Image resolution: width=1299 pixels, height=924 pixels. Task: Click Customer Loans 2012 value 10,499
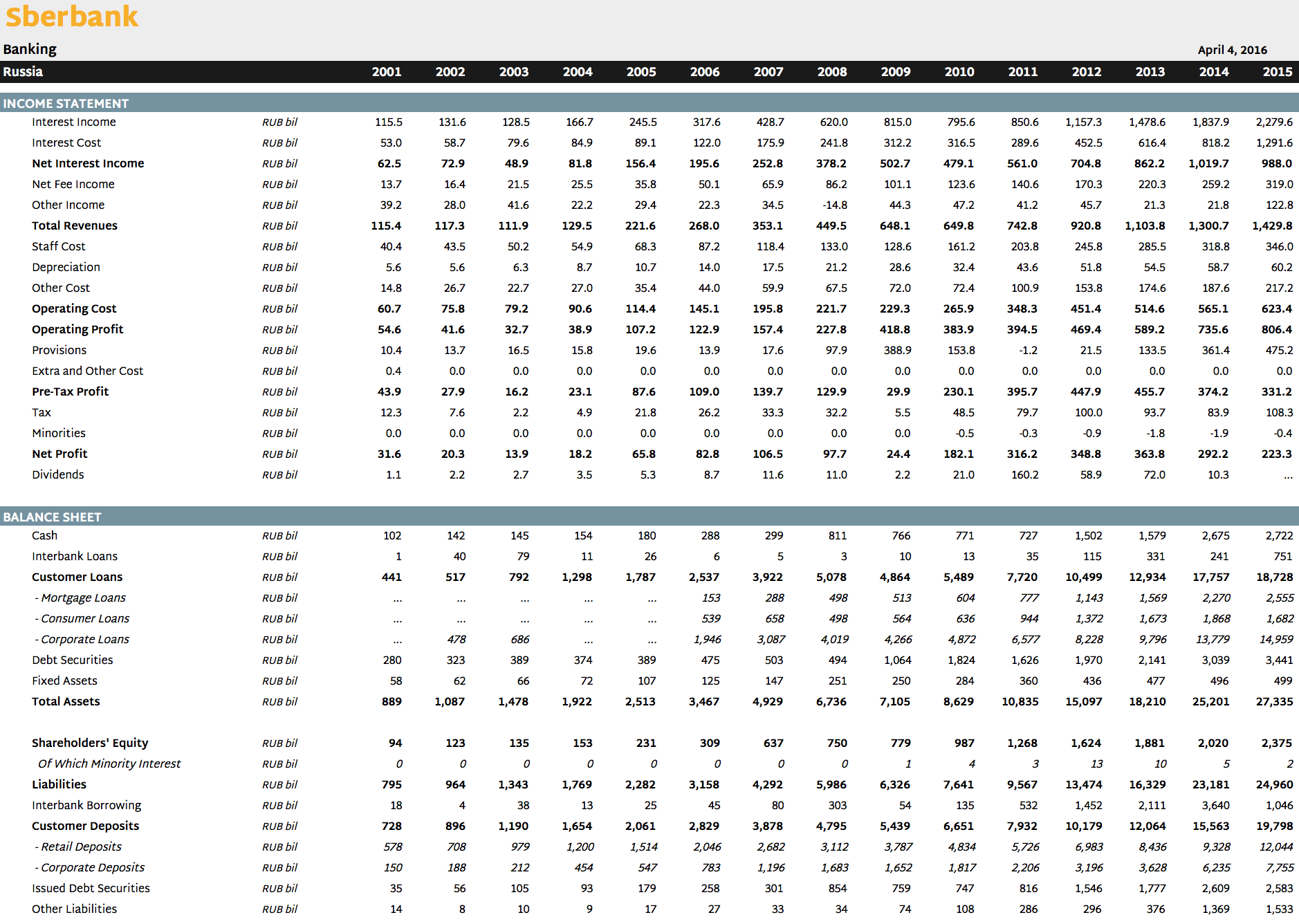click(x=1084, y=577)
